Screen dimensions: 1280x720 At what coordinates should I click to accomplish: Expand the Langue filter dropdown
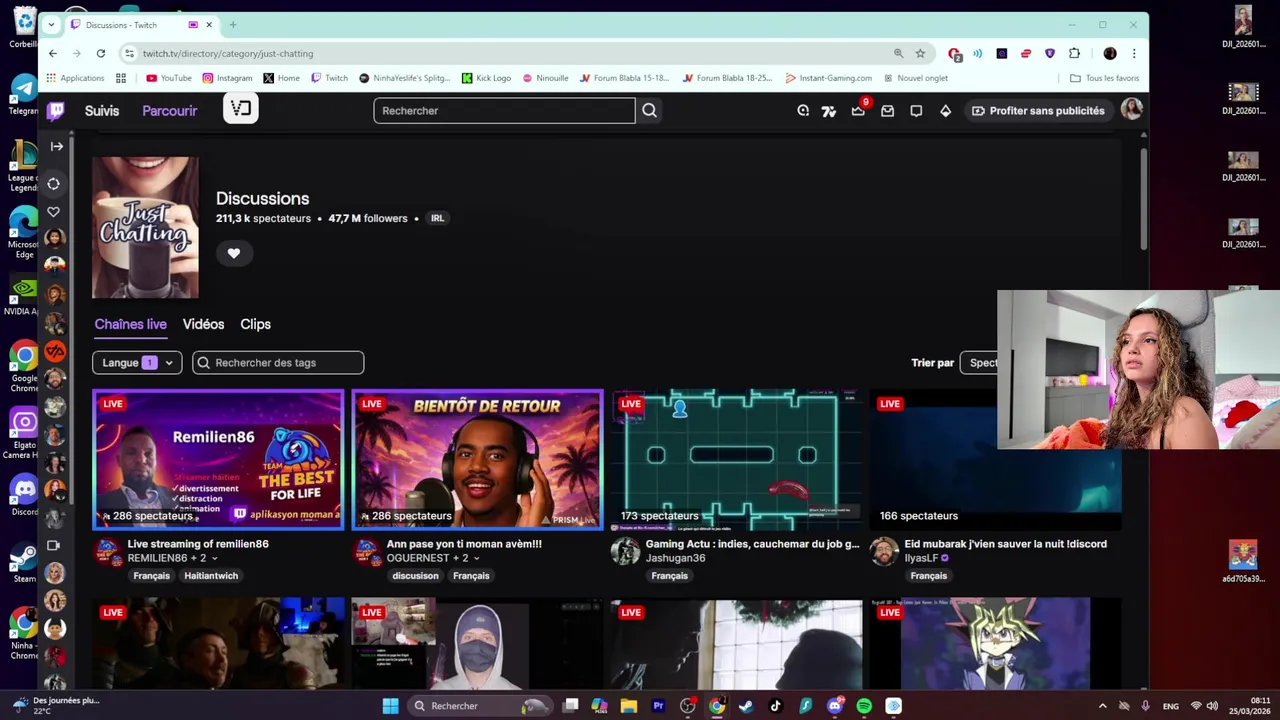coord(137,363)
